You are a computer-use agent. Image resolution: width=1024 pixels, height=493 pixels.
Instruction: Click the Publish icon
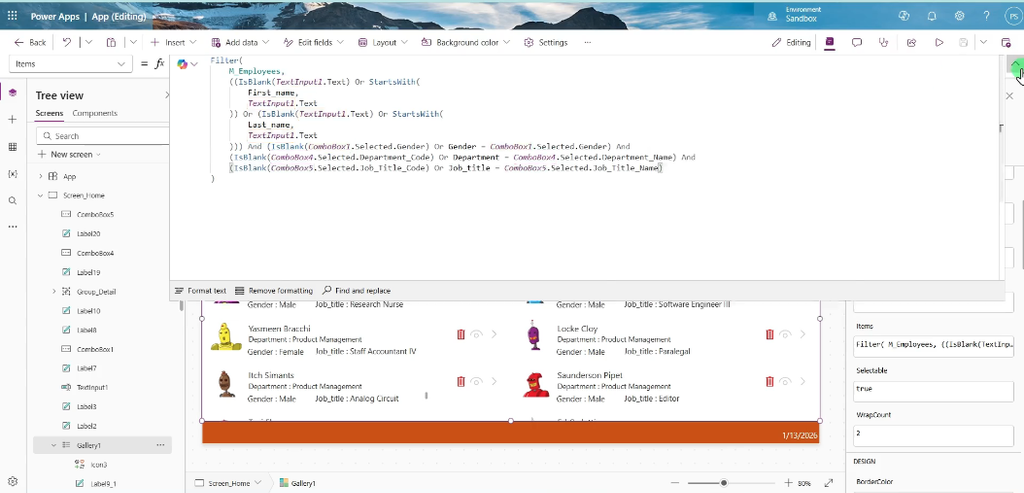click(1006, 42)
